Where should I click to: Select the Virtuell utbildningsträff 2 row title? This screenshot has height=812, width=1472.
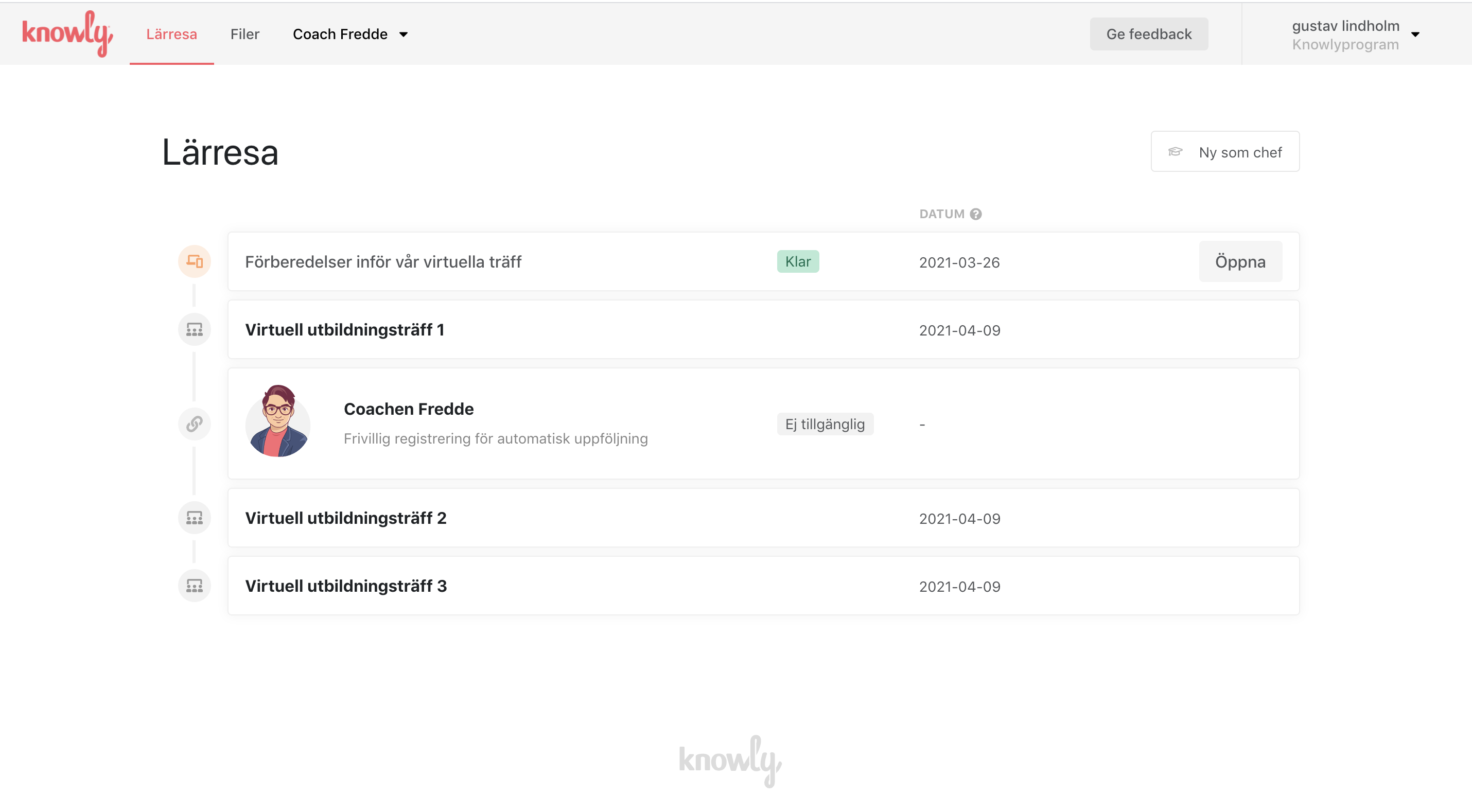pyautogui.click(x=345, y=518)
